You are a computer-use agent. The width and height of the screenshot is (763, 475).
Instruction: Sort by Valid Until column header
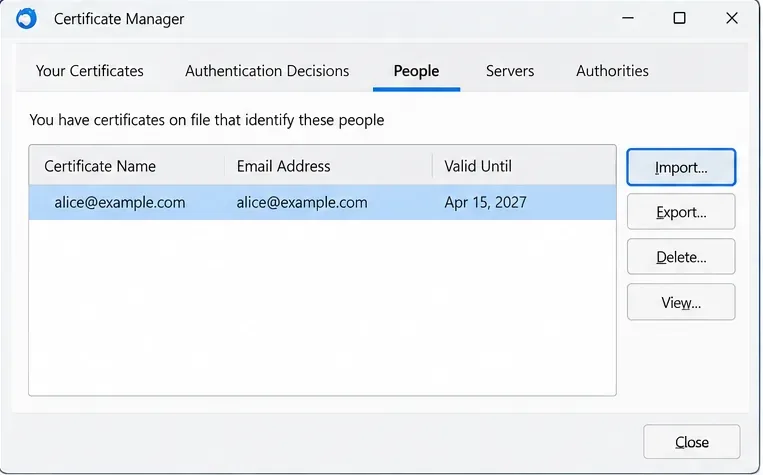tap(525, 166)
